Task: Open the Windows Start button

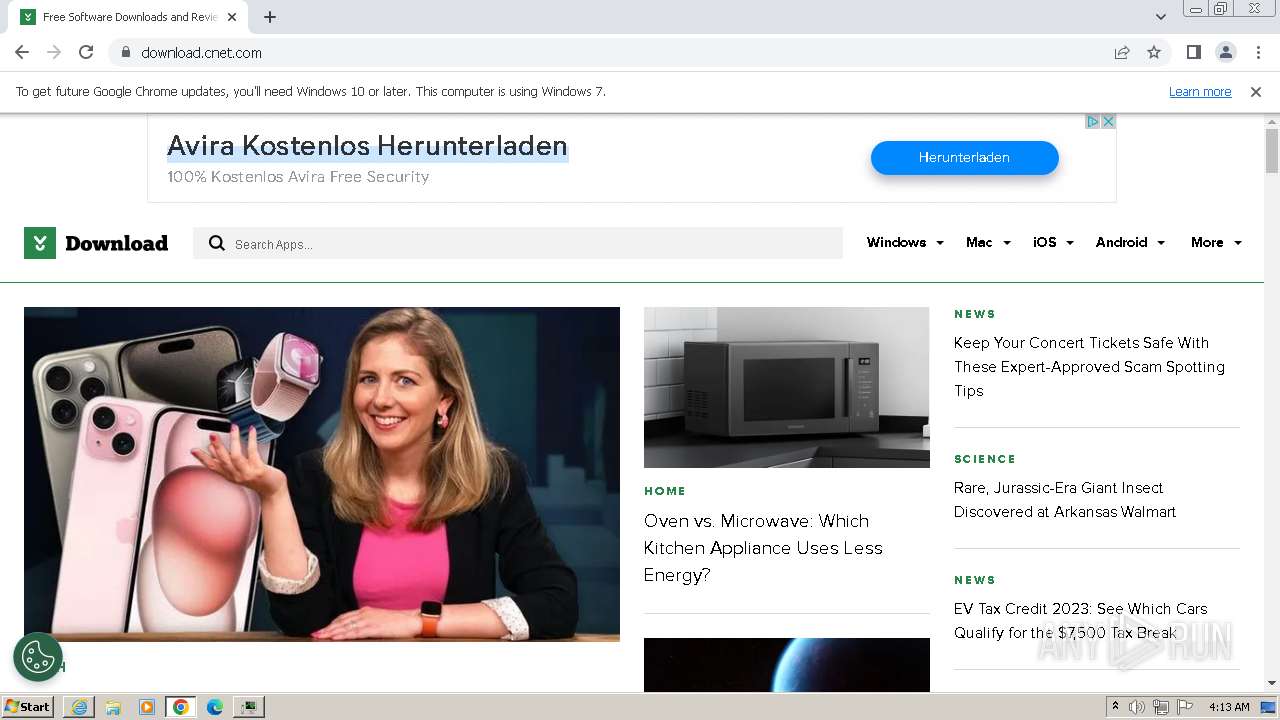Action: [28, 706]
